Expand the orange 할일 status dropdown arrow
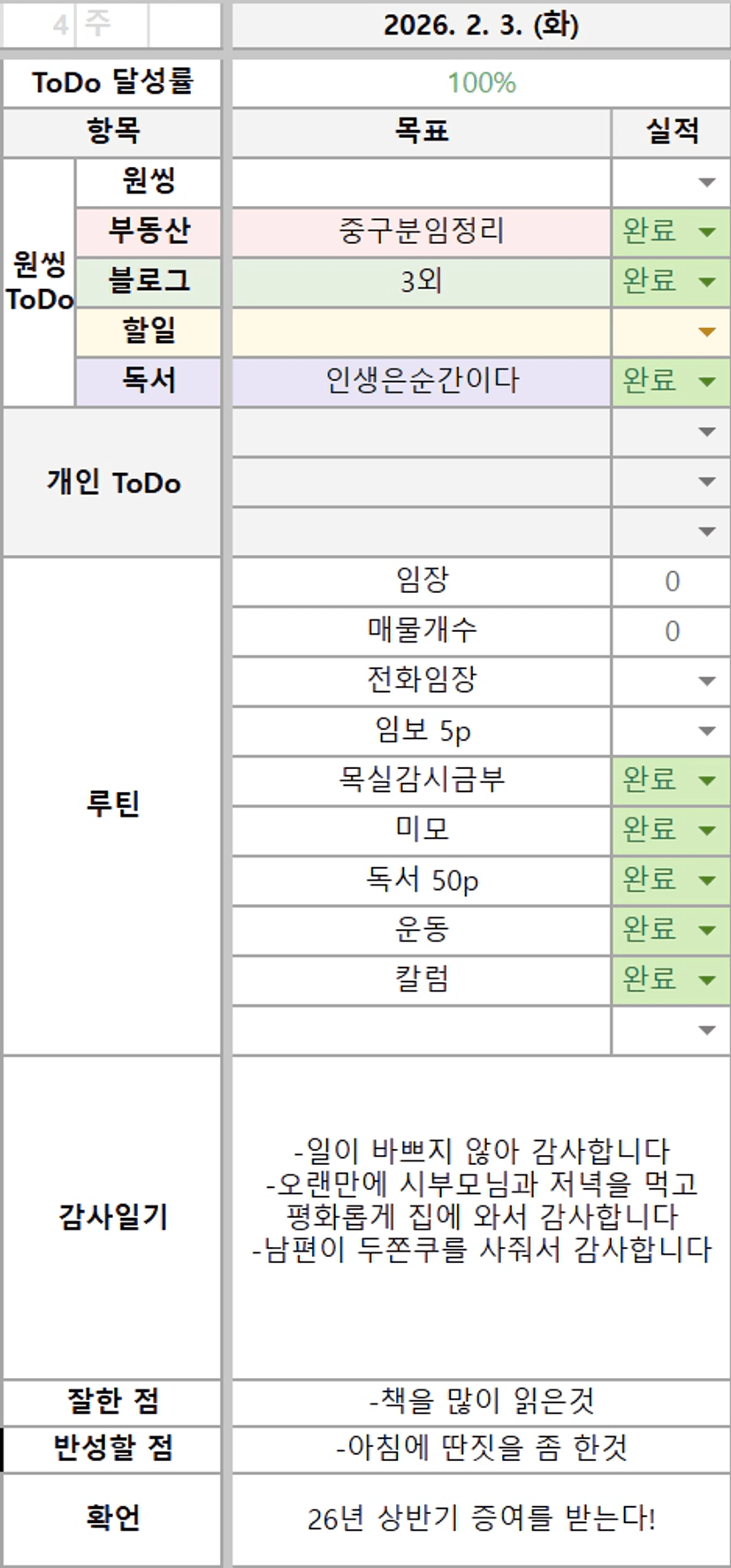The height and width of the screenshot is (1568, 731). coord(706,332)
